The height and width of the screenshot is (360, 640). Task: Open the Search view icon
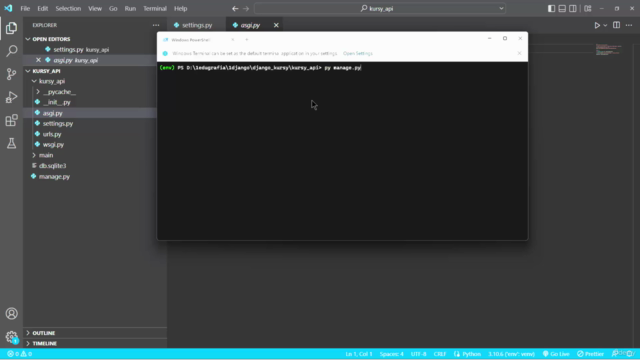[11, 51]
